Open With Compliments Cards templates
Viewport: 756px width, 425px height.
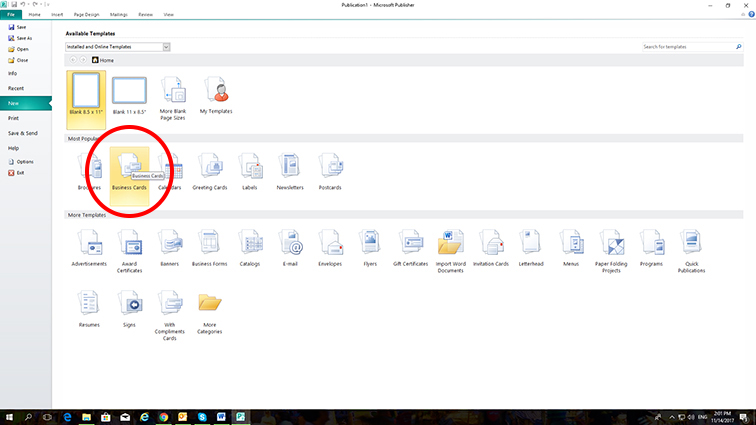pyautogui.click(x=170, y=315)
